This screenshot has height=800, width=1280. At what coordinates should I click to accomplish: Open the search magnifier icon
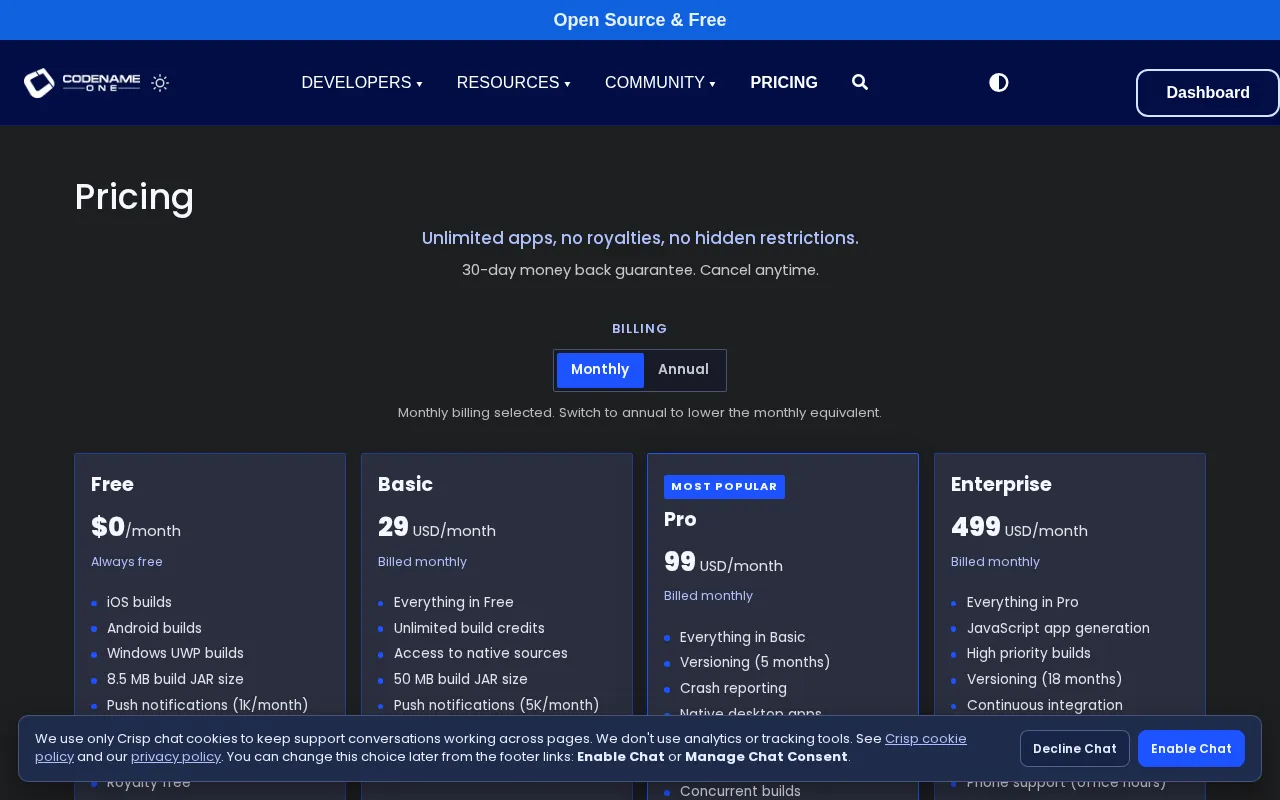860,82
